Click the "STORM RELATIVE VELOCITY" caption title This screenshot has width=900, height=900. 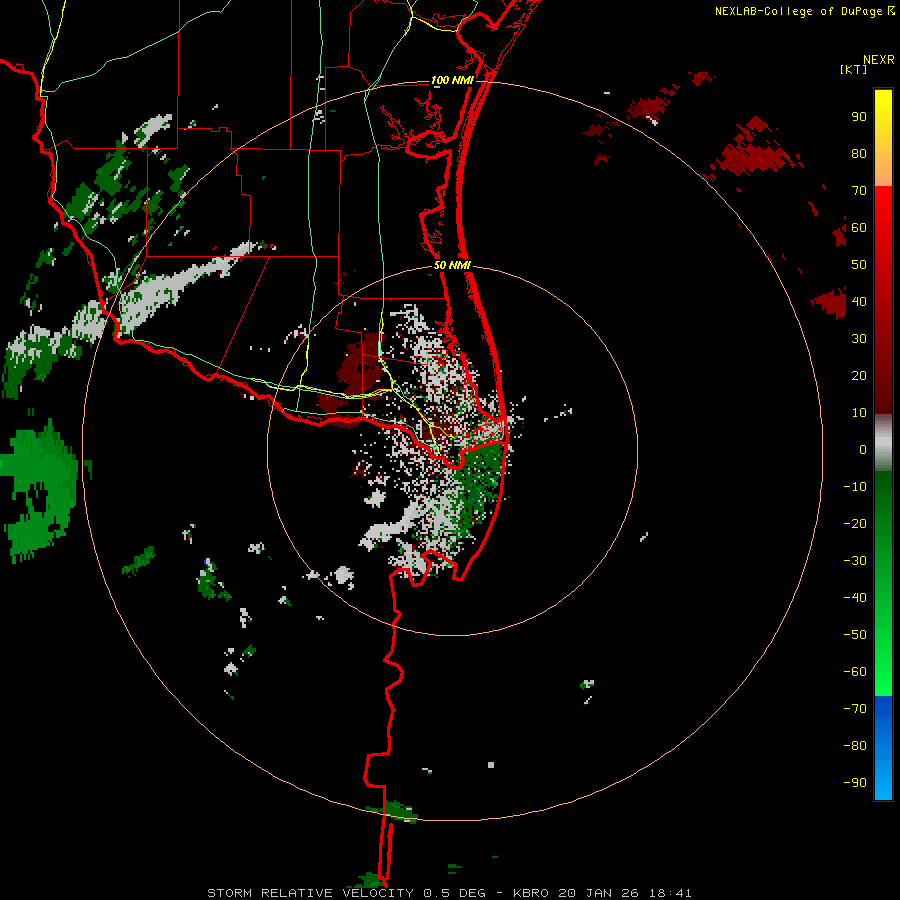(x=310, y=893)
